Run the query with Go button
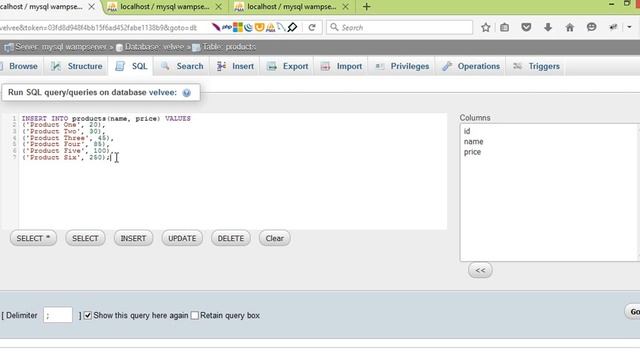640x360 pixels. tap(633, 312)
